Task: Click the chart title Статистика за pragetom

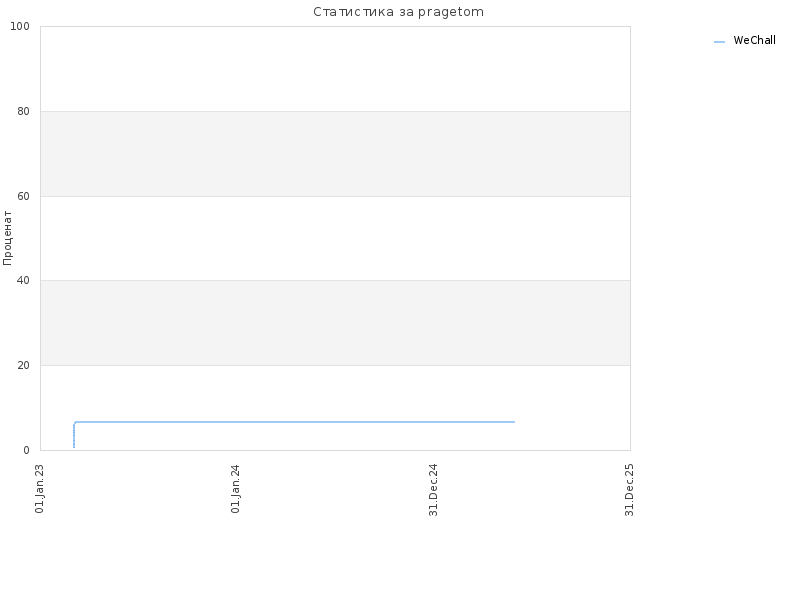Action: [398, 12]
